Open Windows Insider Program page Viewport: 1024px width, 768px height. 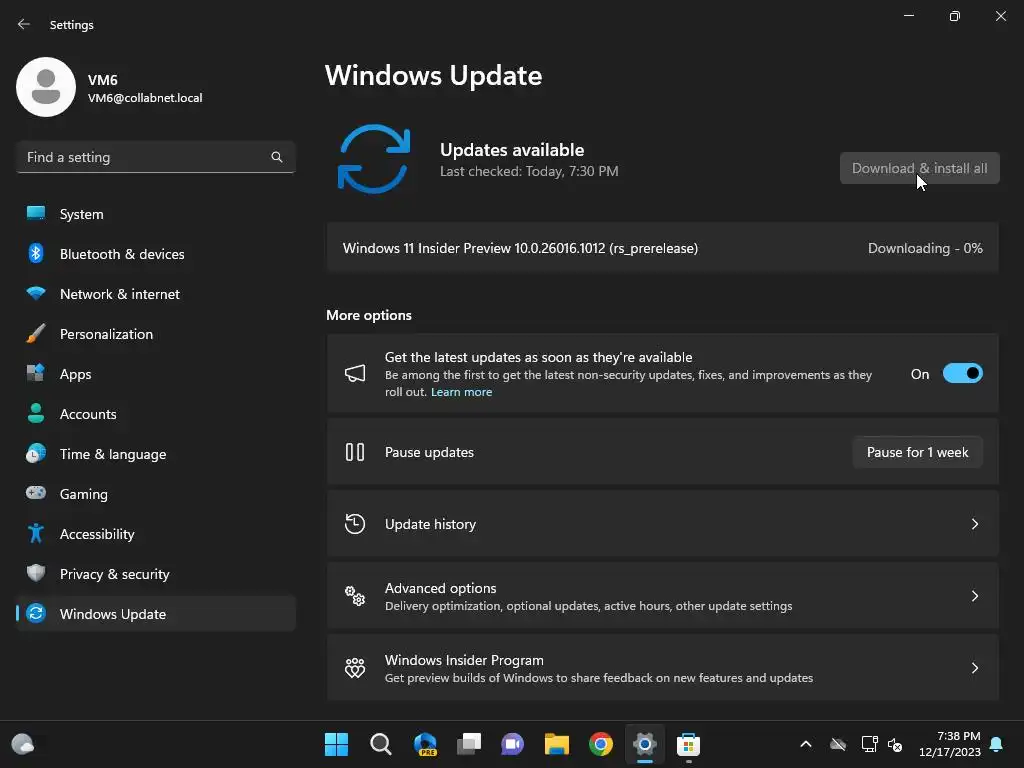(662, 667)
